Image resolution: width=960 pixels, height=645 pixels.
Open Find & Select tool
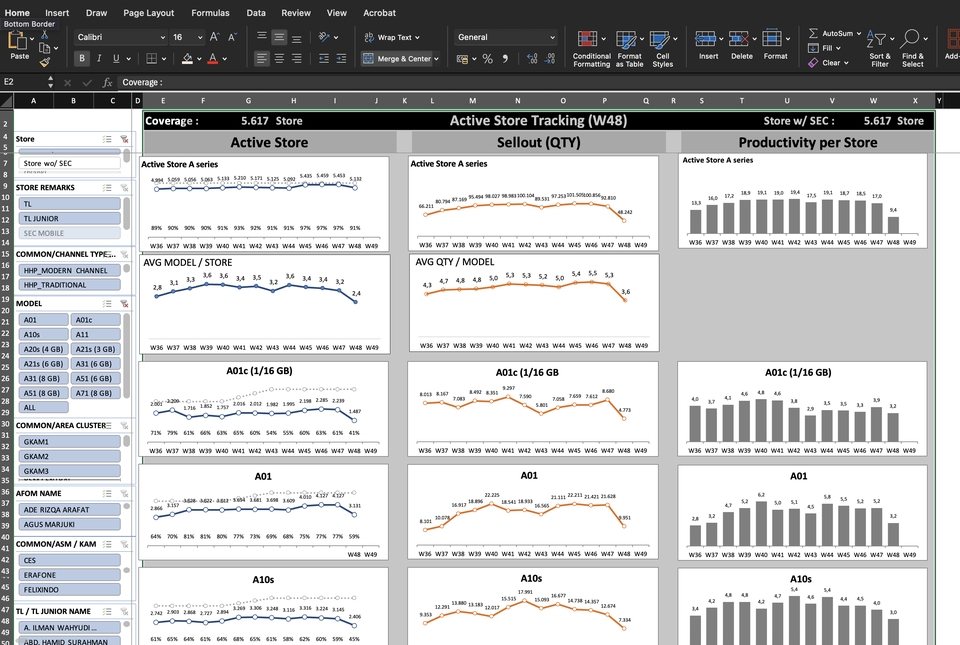click(912, 40)
